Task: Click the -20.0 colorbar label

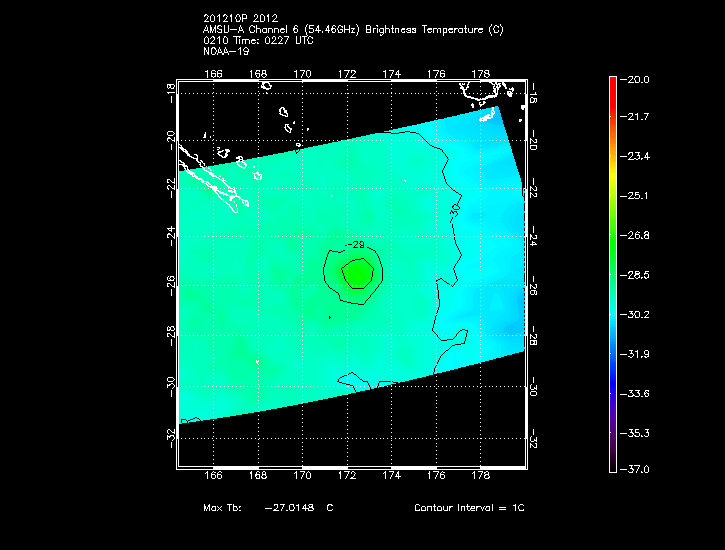Action: point(634,79)
